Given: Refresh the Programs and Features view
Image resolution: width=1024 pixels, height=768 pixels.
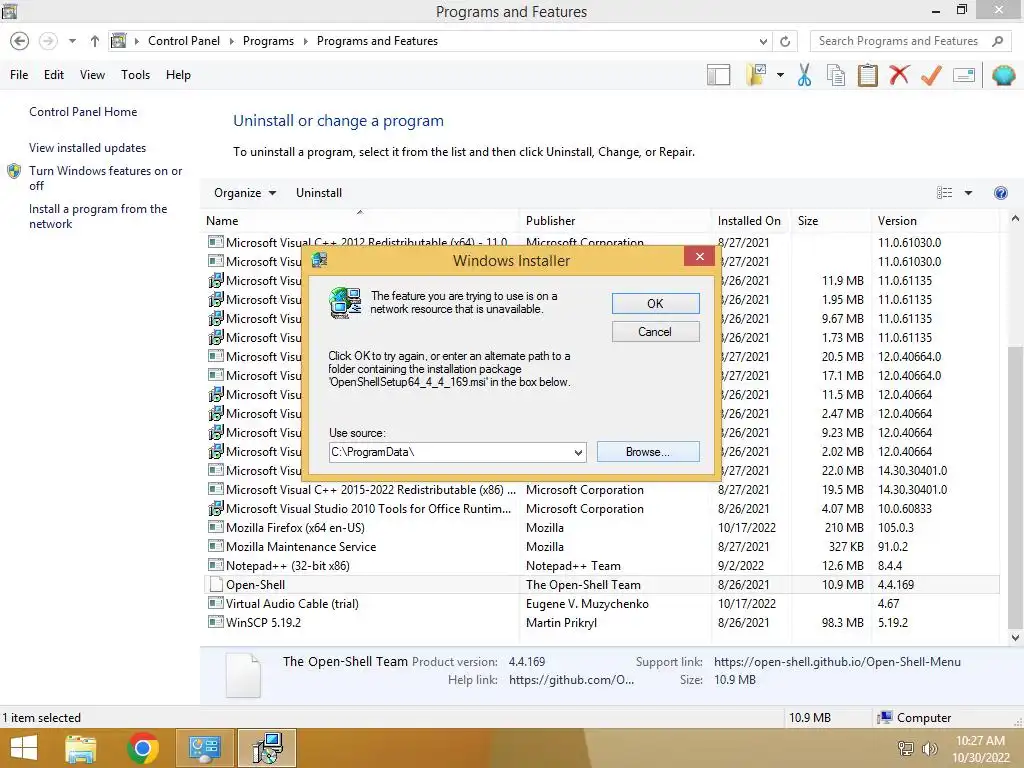Looking at the screenshot, I should pos(785,41).
